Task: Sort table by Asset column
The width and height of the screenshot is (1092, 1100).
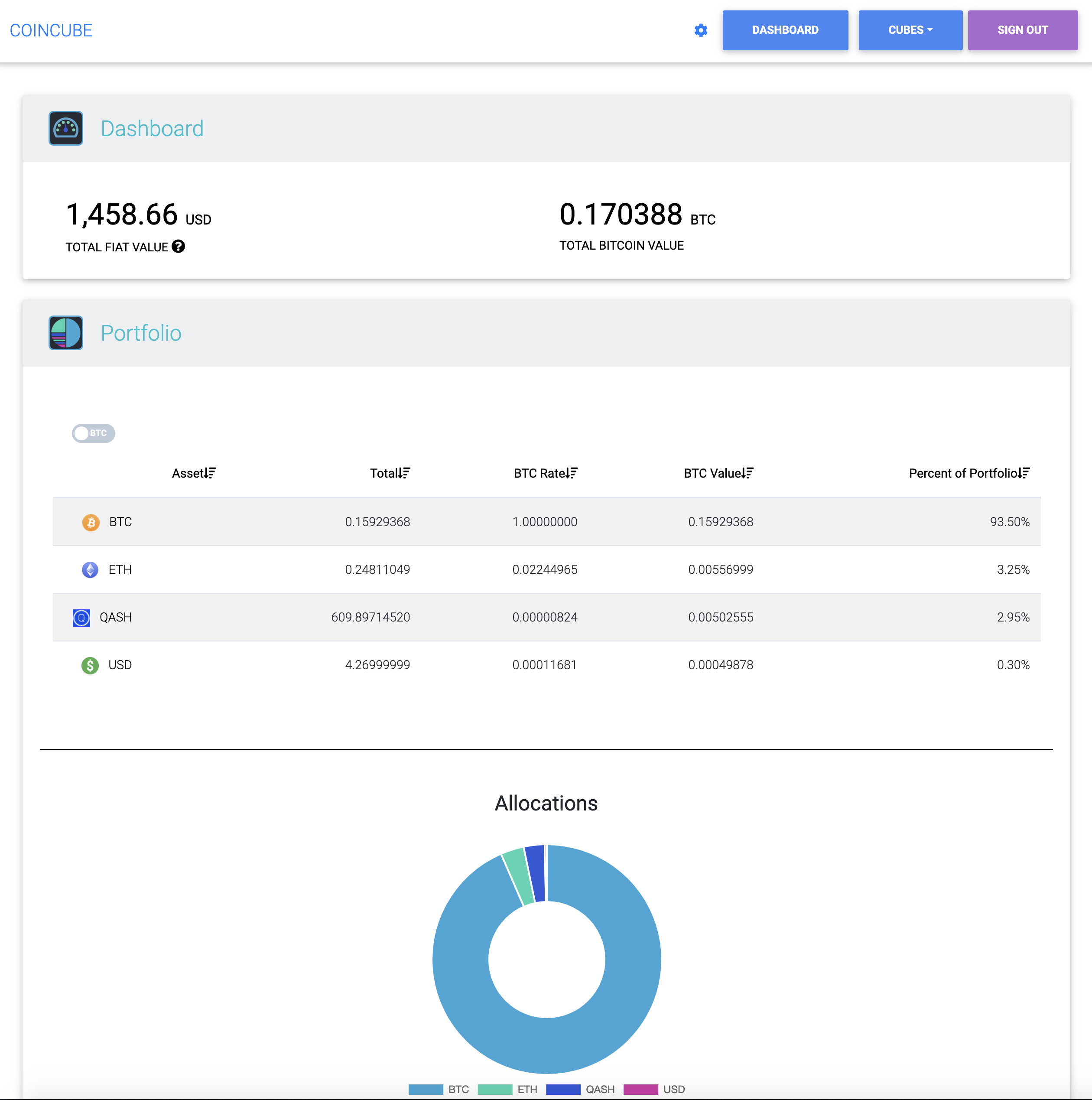Action: 194,473
